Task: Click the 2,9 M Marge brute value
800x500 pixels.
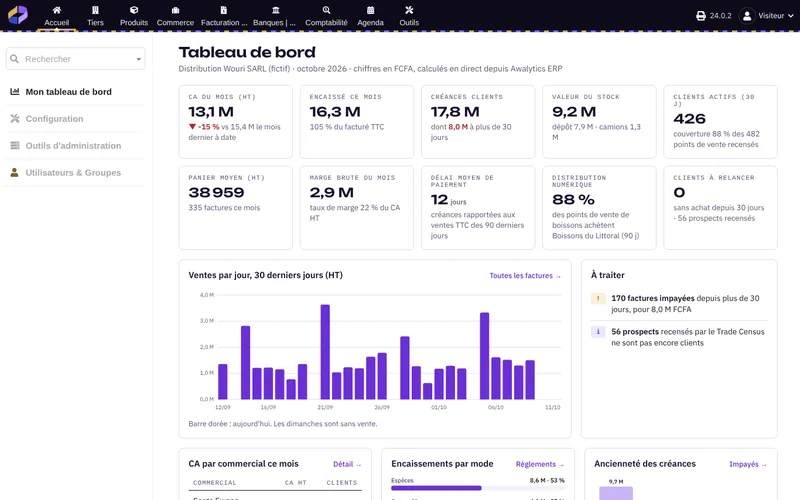Action: [331, 192]
